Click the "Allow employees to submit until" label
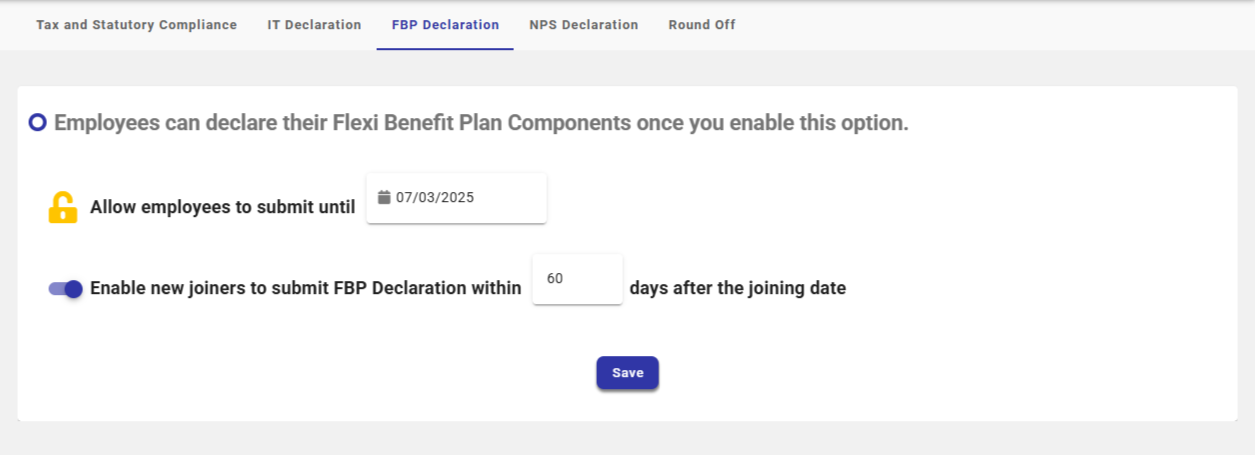 [x=222, y=208]
